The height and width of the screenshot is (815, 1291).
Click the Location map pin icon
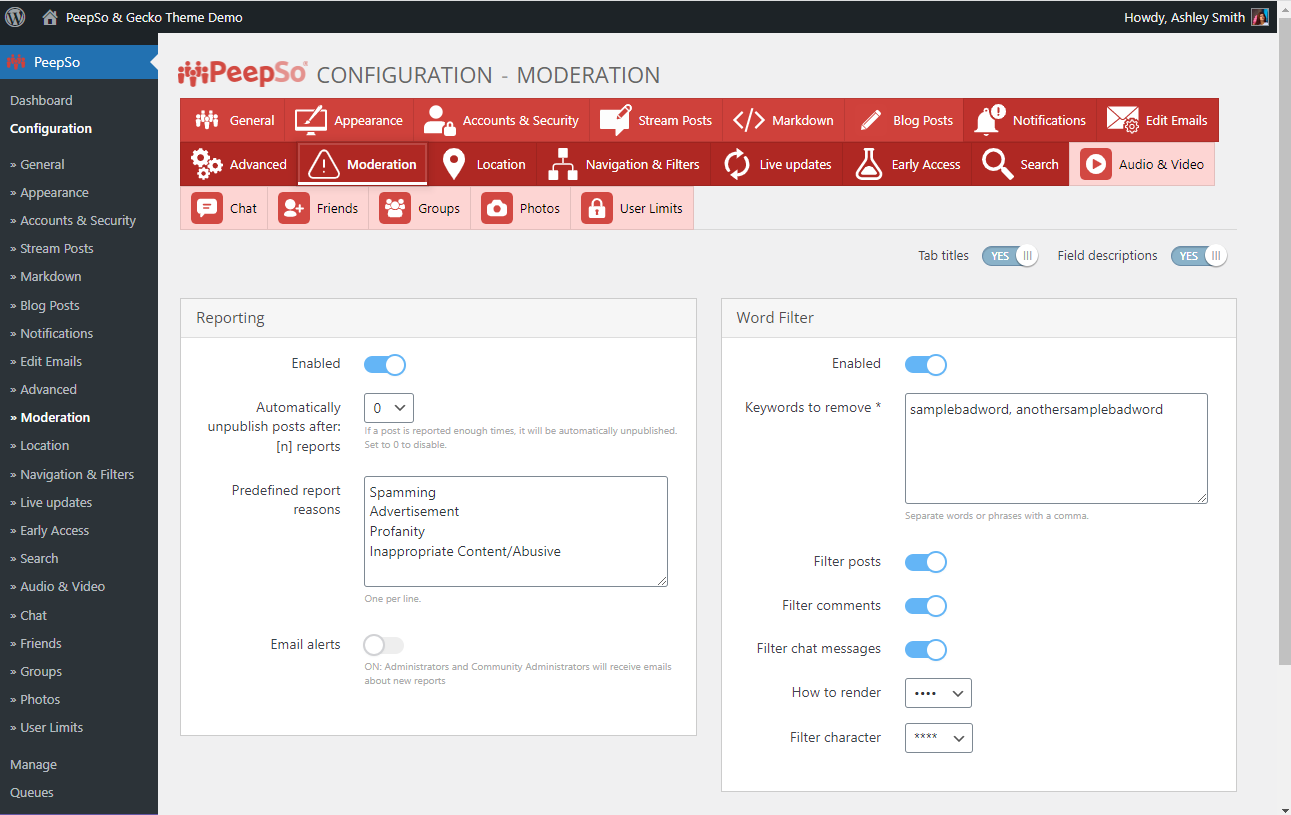point(454,164)
